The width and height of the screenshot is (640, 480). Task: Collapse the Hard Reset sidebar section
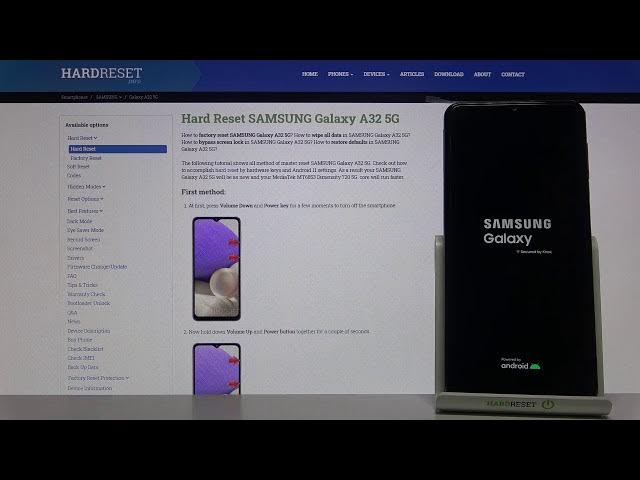click(82, 138)
